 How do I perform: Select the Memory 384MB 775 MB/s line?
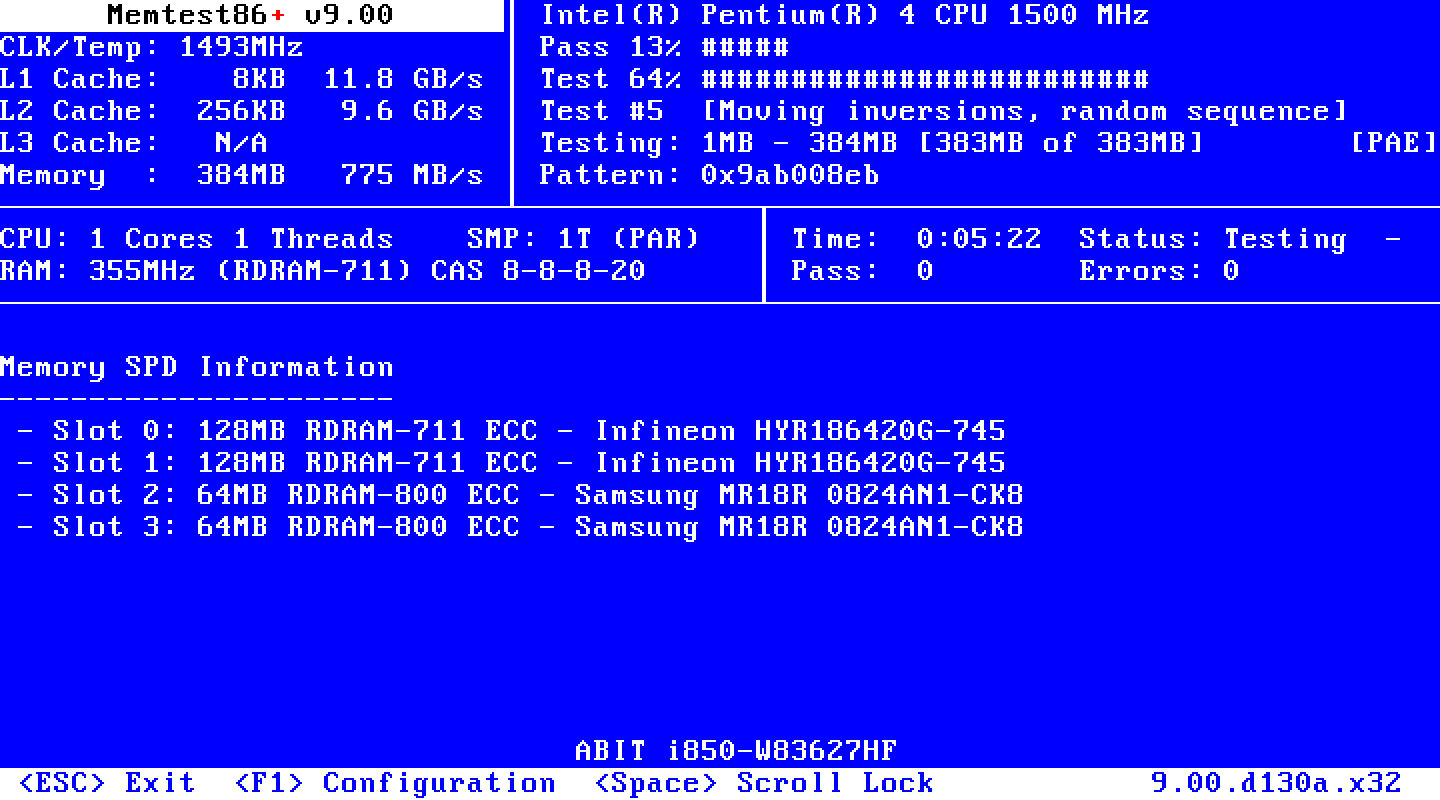(242, 175)
